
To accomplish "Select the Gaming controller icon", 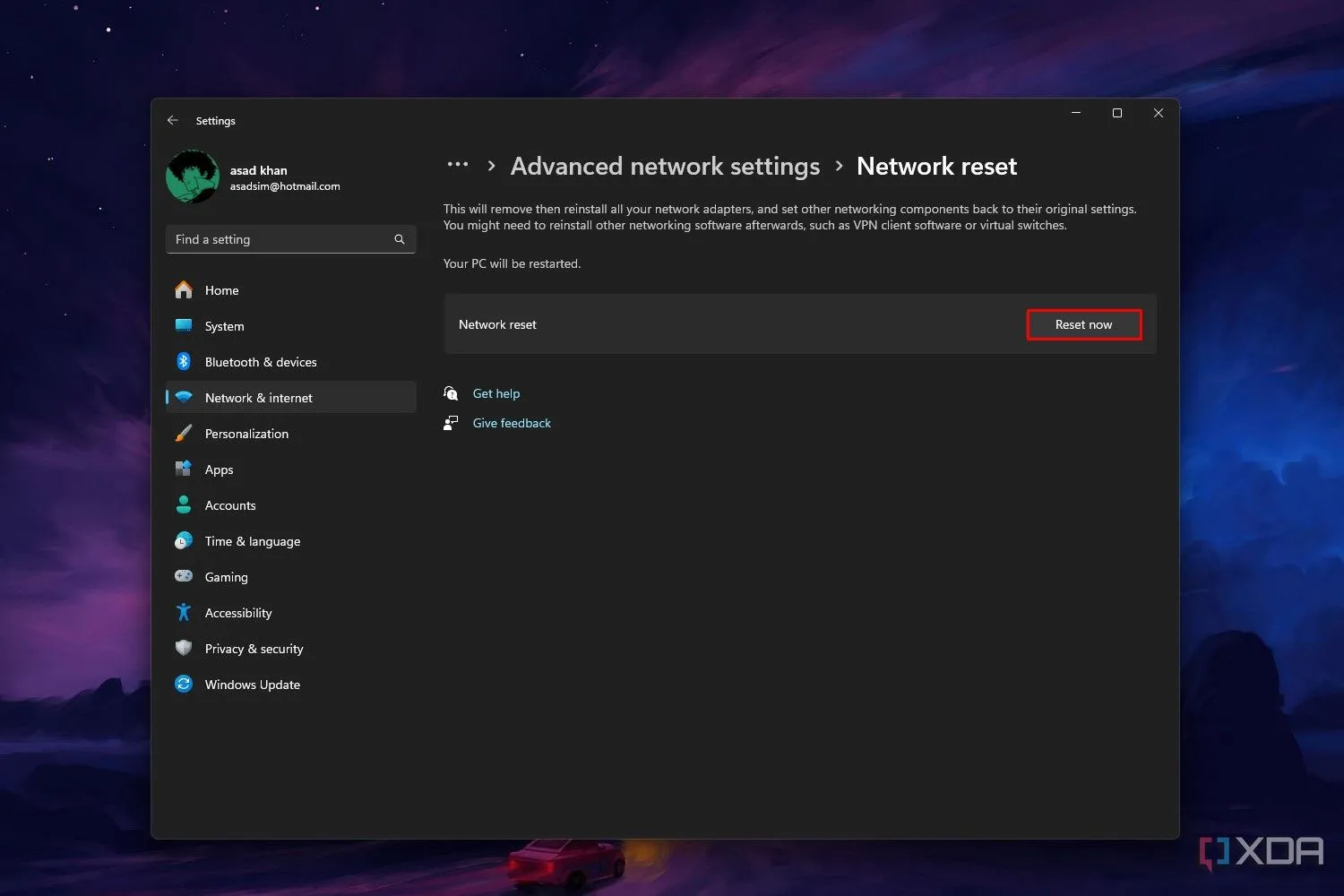I will tap(184, 577).
